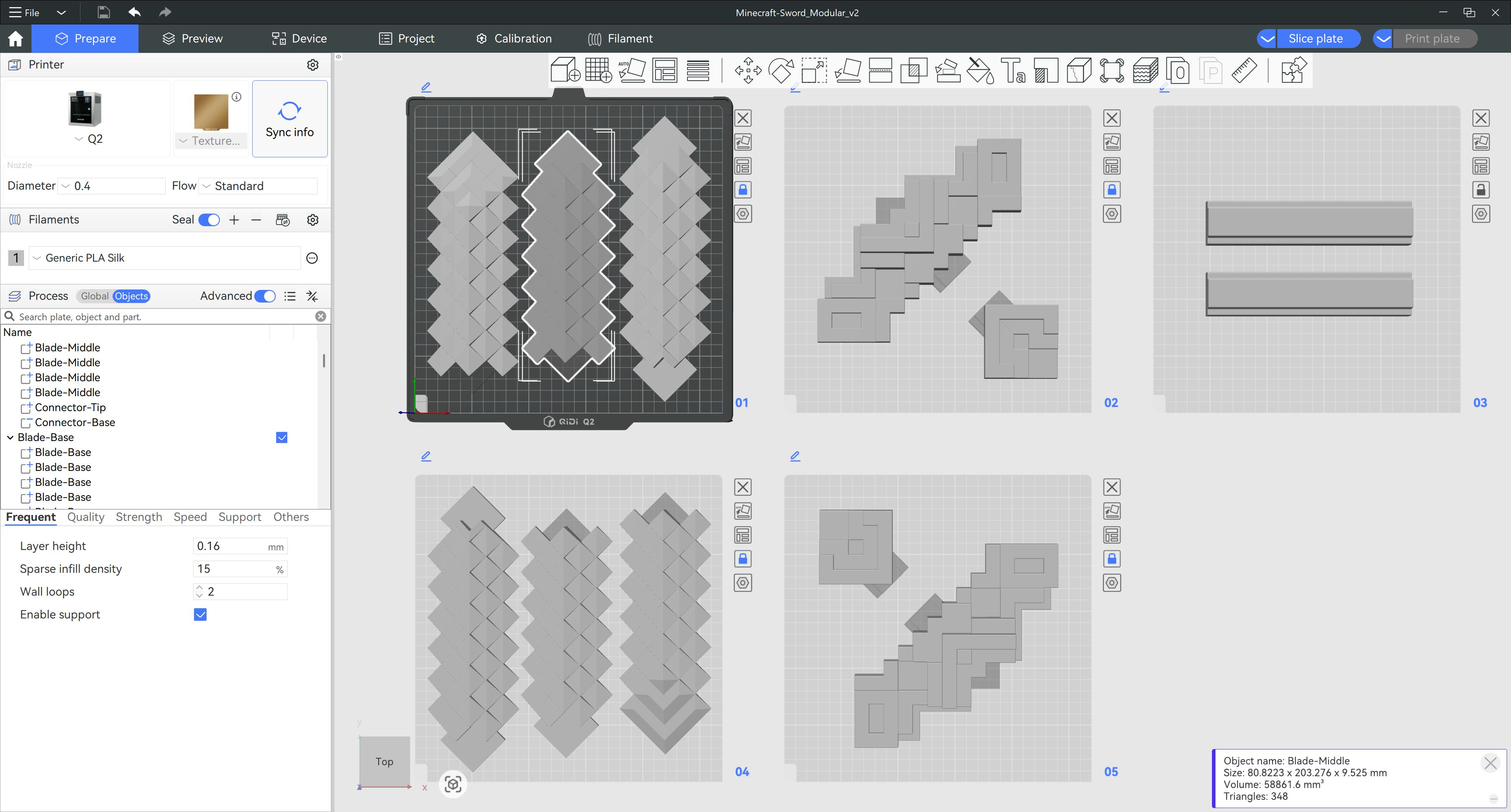Switch to the Support settings tab

240,517
